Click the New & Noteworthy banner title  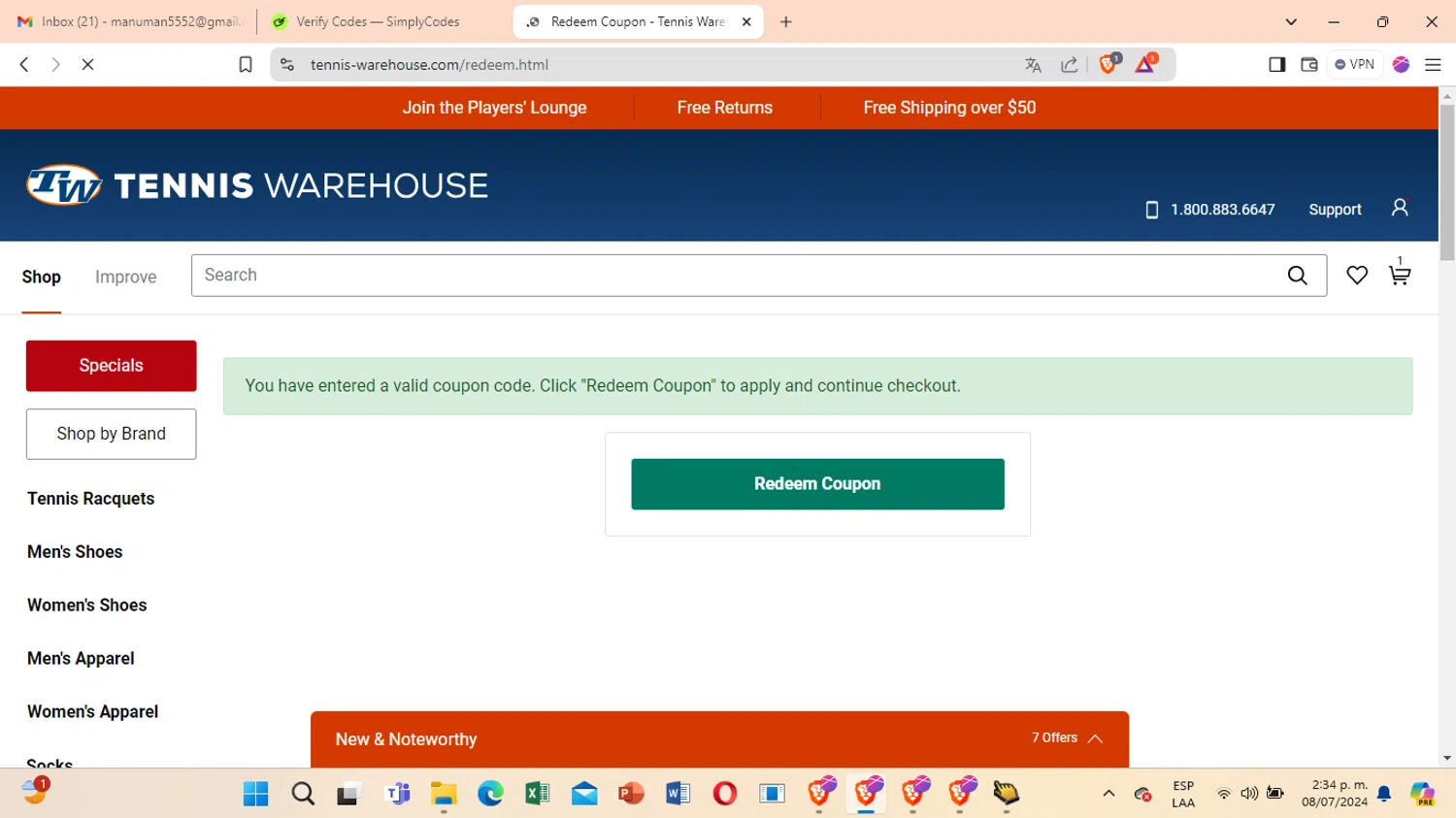tap(406, 739)
